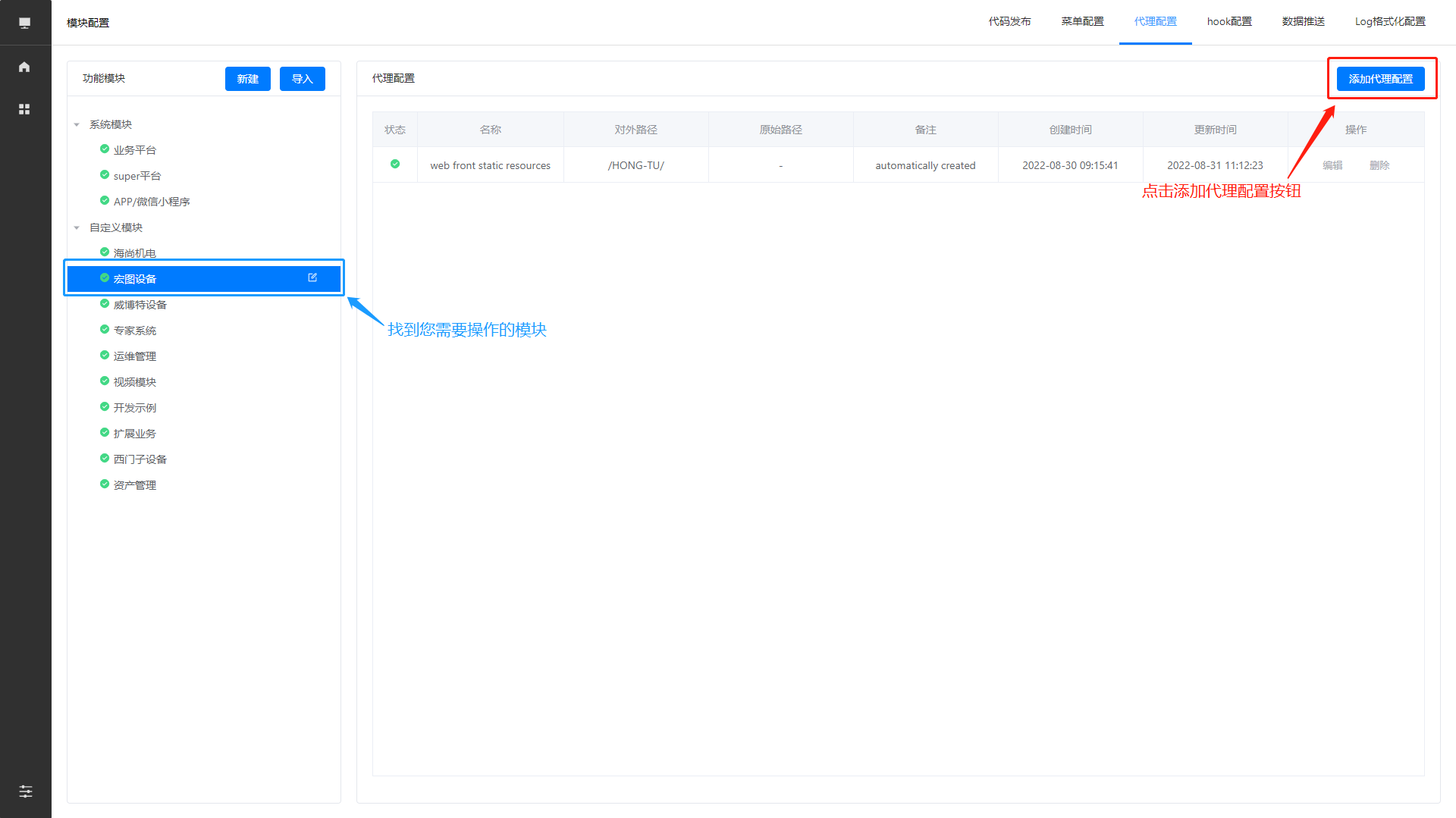Select the 专家系统 module in tree
This screenshot has width=1456, height=818.
point(135,331)
